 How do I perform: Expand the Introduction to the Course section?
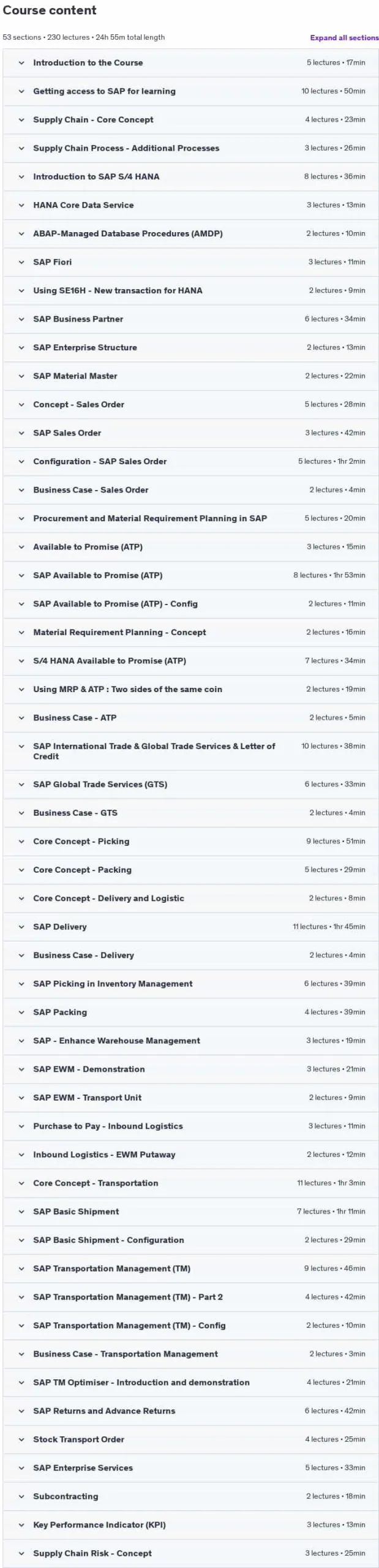tap(190, 62)
